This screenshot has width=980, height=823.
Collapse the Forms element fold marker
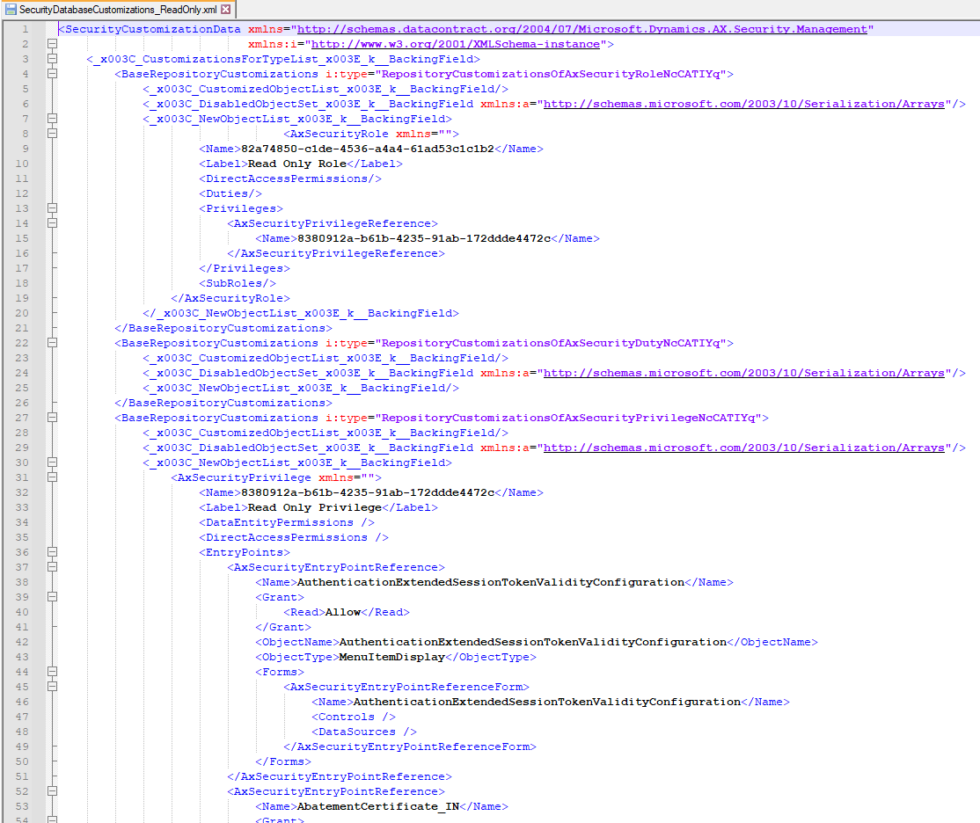pos(52,671)
